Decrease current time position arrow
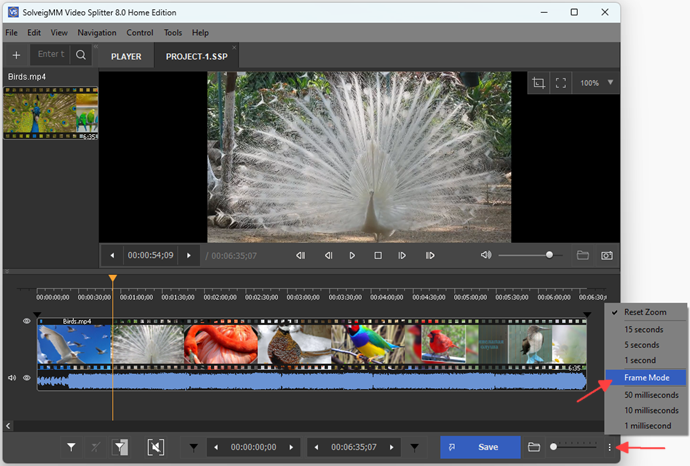The height and width of the screenshot is (466, 690). tap(112, 256)
